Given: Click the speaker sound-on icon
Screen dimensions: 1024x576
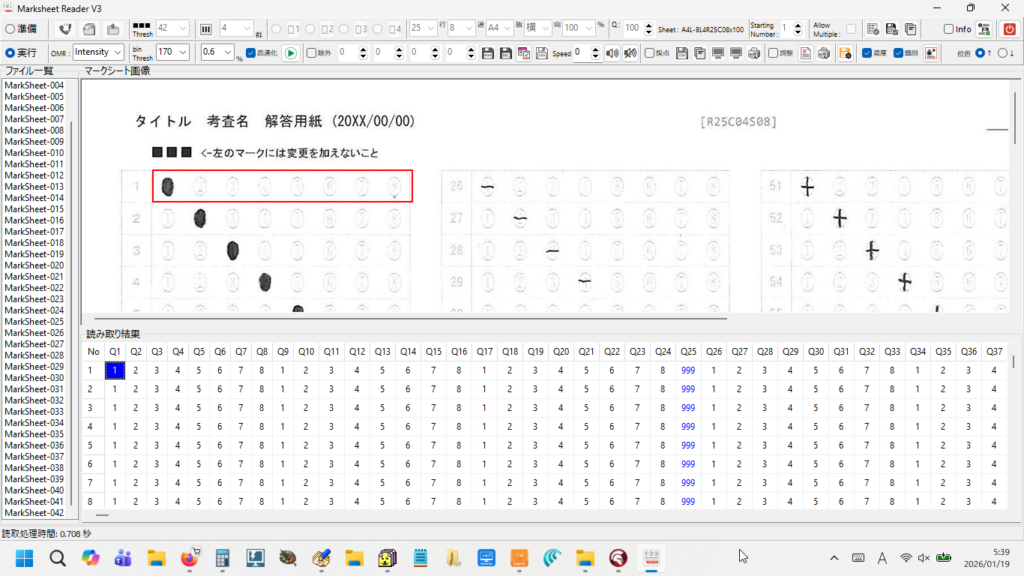Looking at the screenshot, I should pyautogui.click(x=613, y=52).
